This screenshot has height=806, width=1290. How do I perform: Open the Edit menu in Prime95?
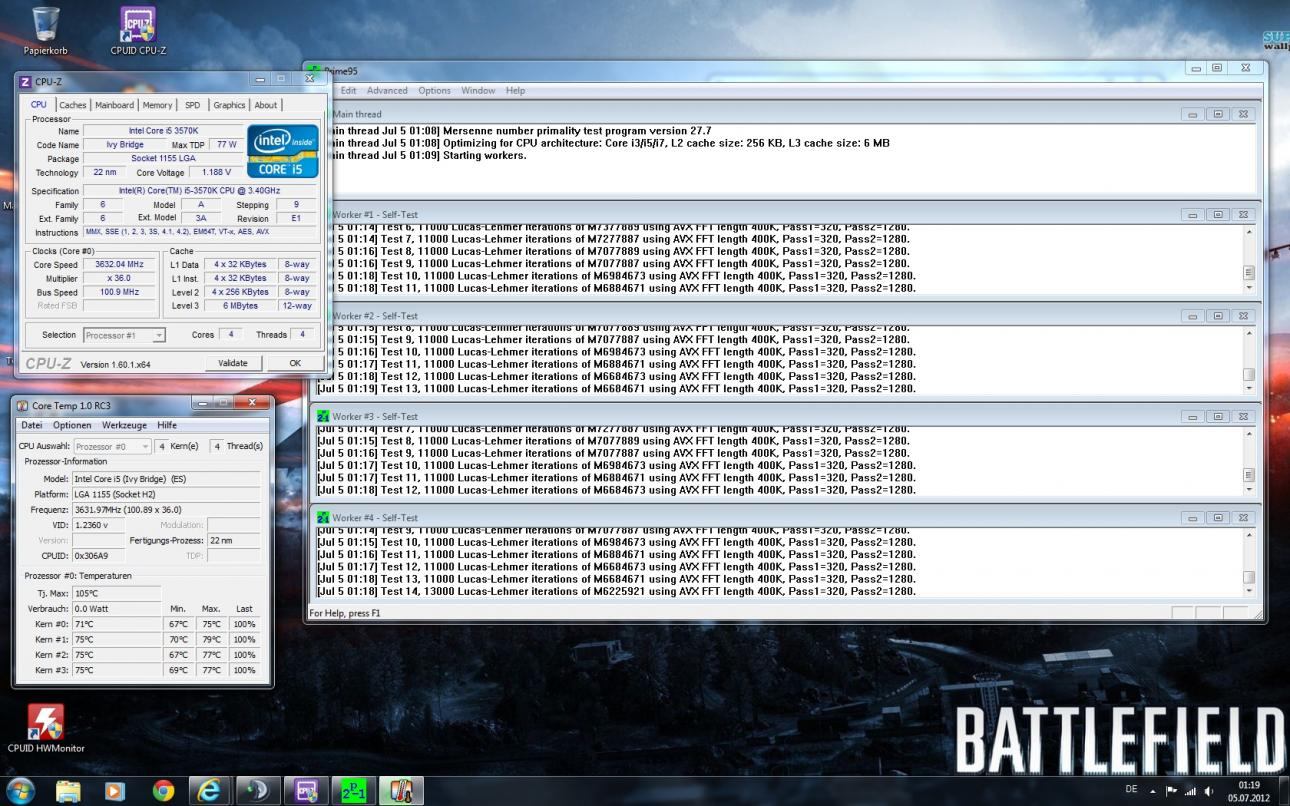[349, 91]
